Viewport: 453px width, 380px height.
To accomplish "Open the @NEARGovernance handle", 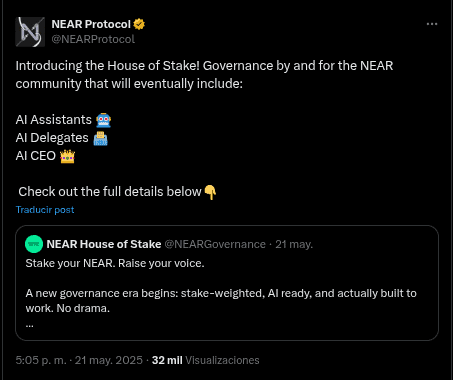I will click(215, 244).
